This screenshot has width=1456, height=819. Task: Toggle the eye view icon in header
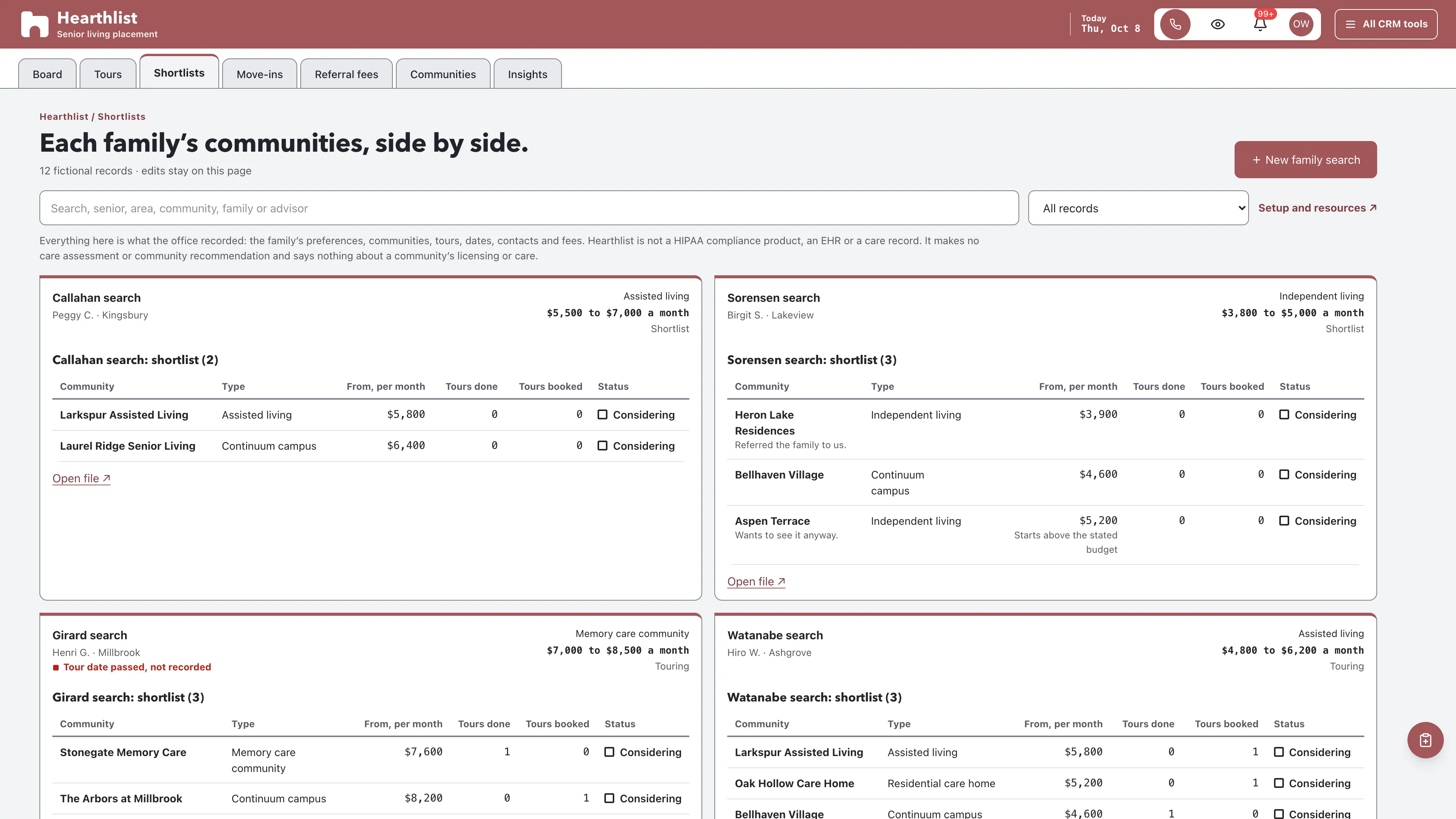point(1218,24)
